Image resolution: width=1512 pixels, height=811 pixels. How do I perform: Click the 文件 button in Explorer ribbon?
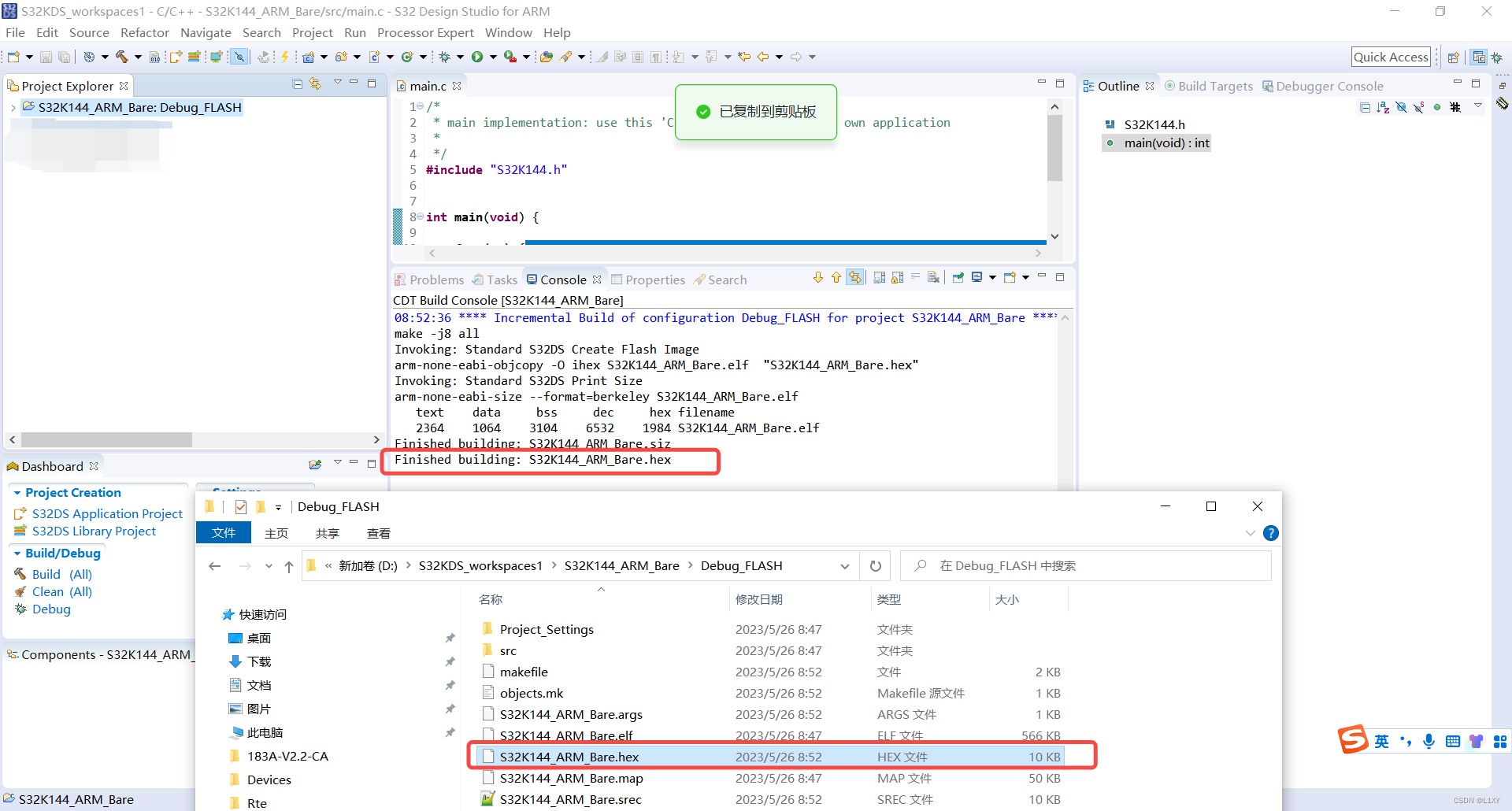point(224,533)
